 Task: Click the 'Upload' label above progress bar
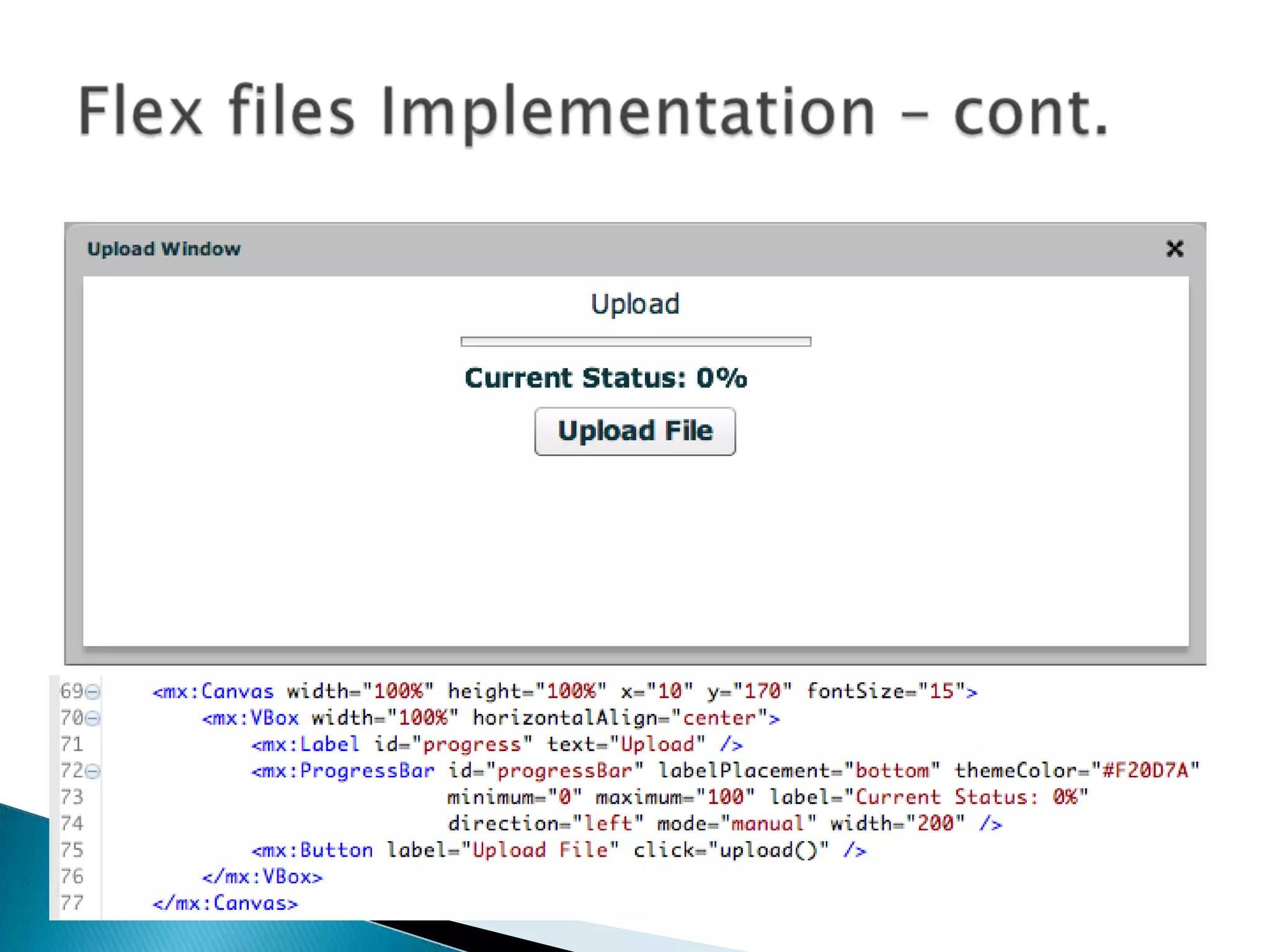[635, 304]
